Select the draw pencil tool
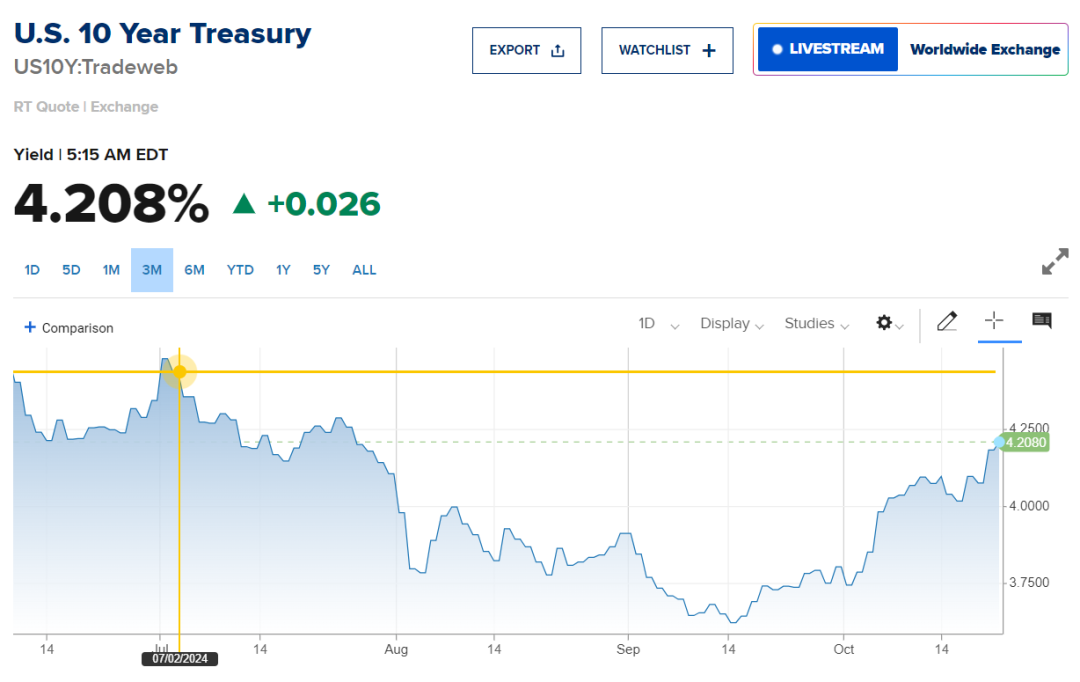 [x=946, y=322]
